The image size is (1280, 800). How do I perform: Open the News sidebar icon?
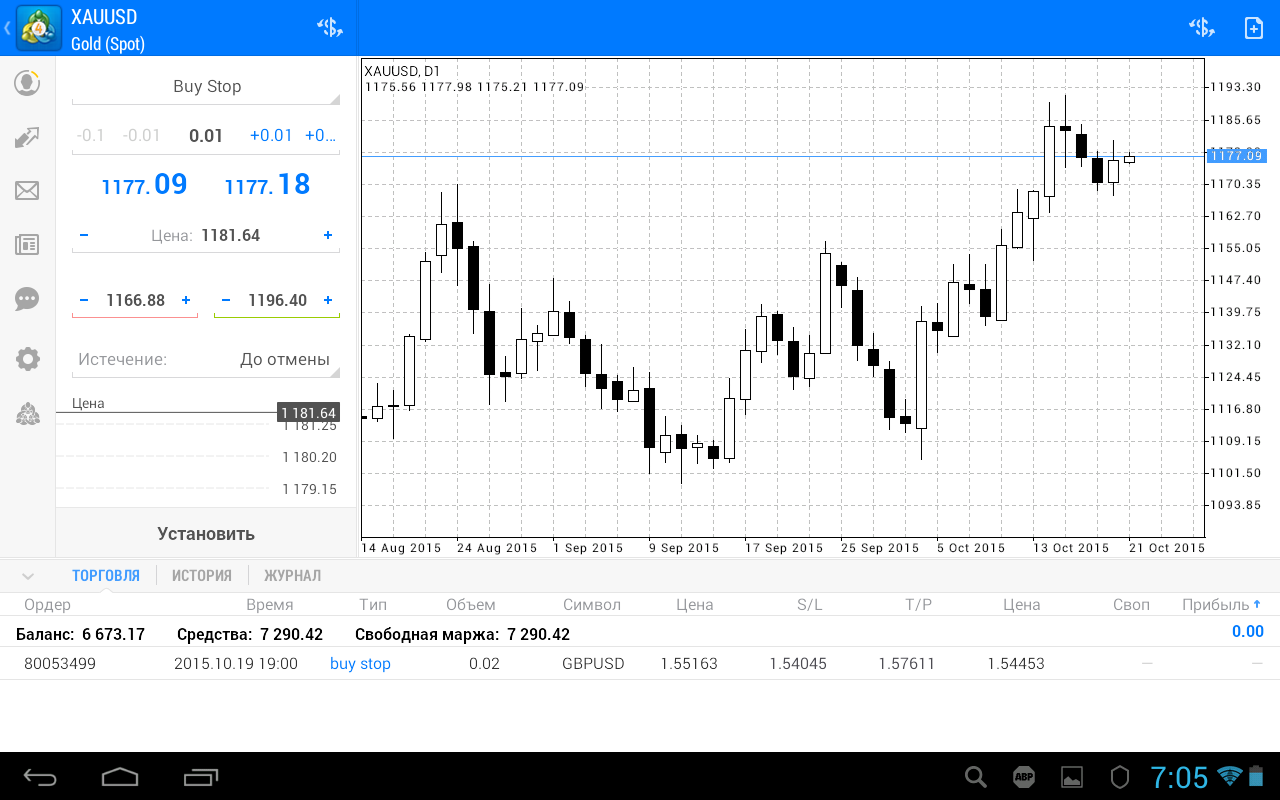pyautogui.click(x=27, y=245)
